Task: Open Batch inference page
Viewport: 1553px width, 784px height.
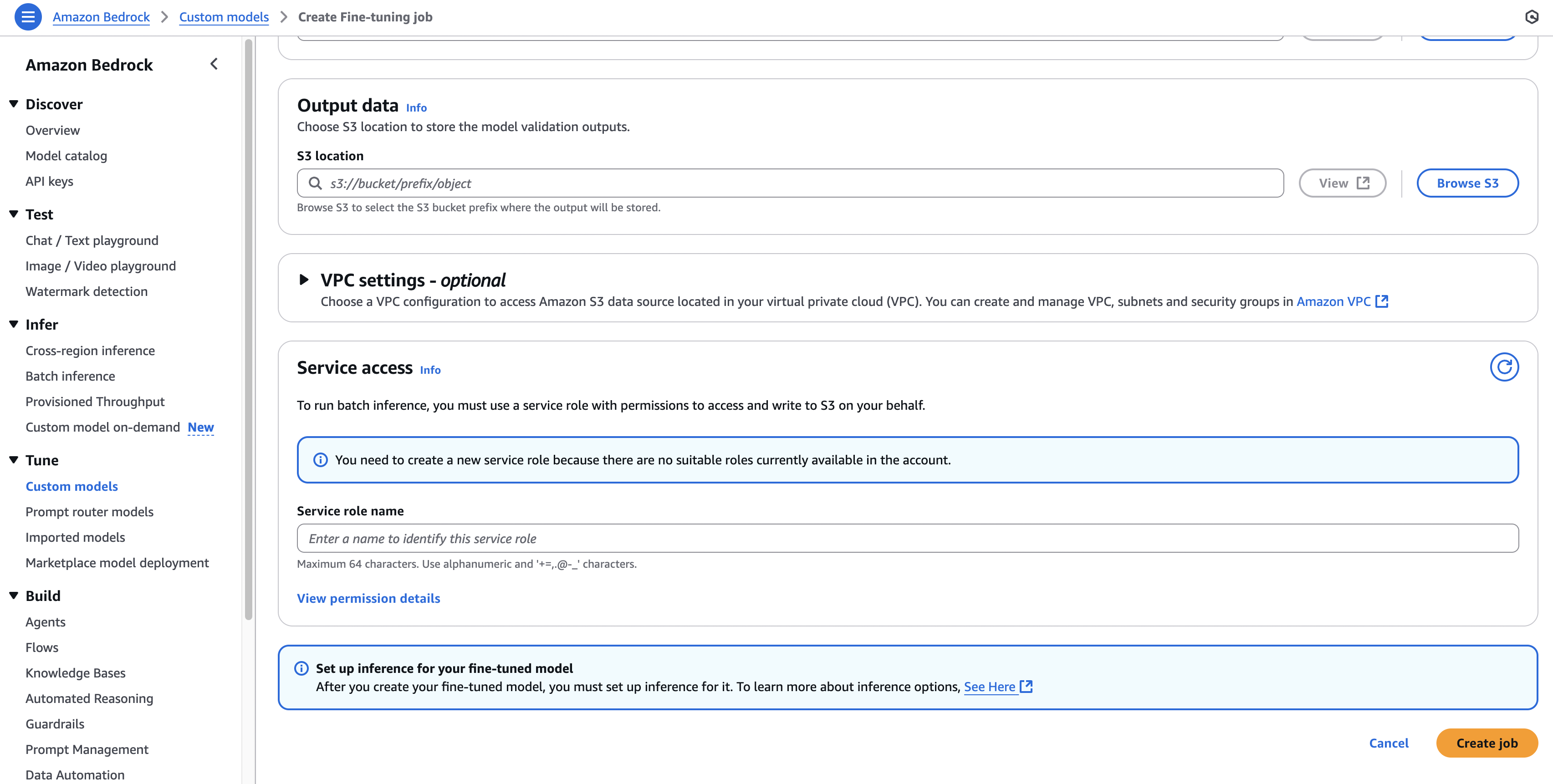Action: 70,376
